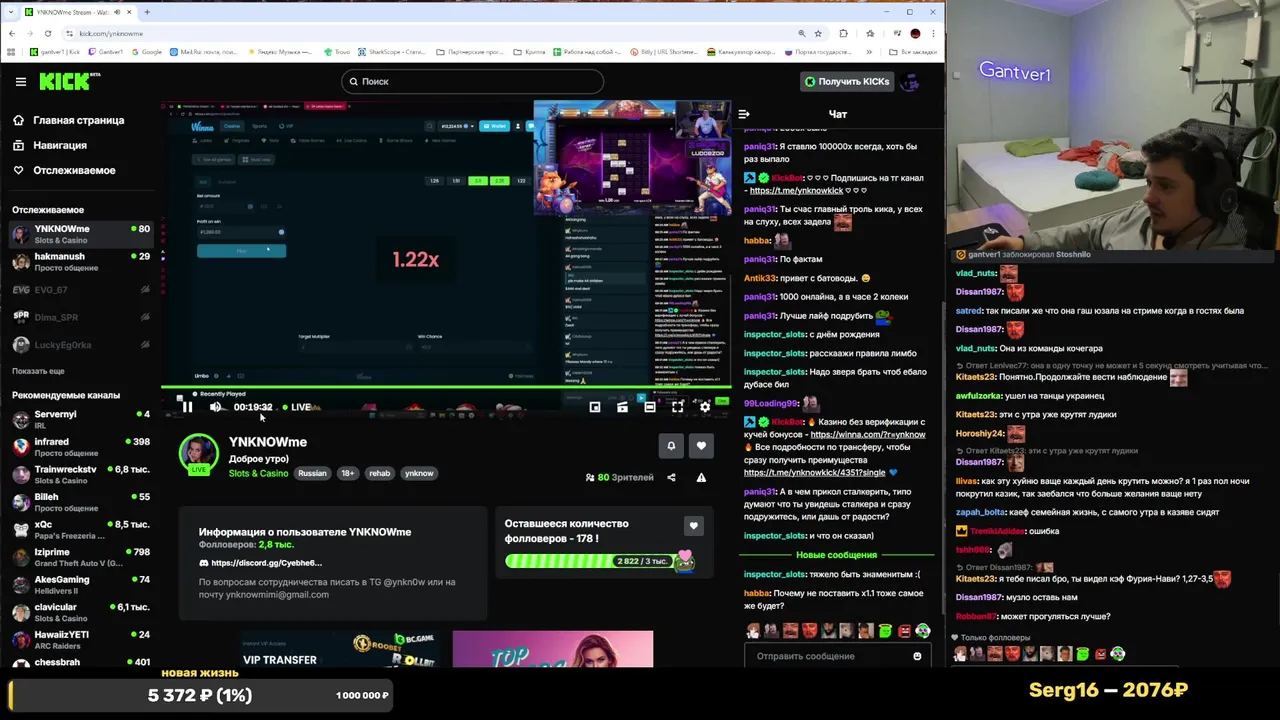
Task: Click the Поиск search field
Action: (472, 81)
